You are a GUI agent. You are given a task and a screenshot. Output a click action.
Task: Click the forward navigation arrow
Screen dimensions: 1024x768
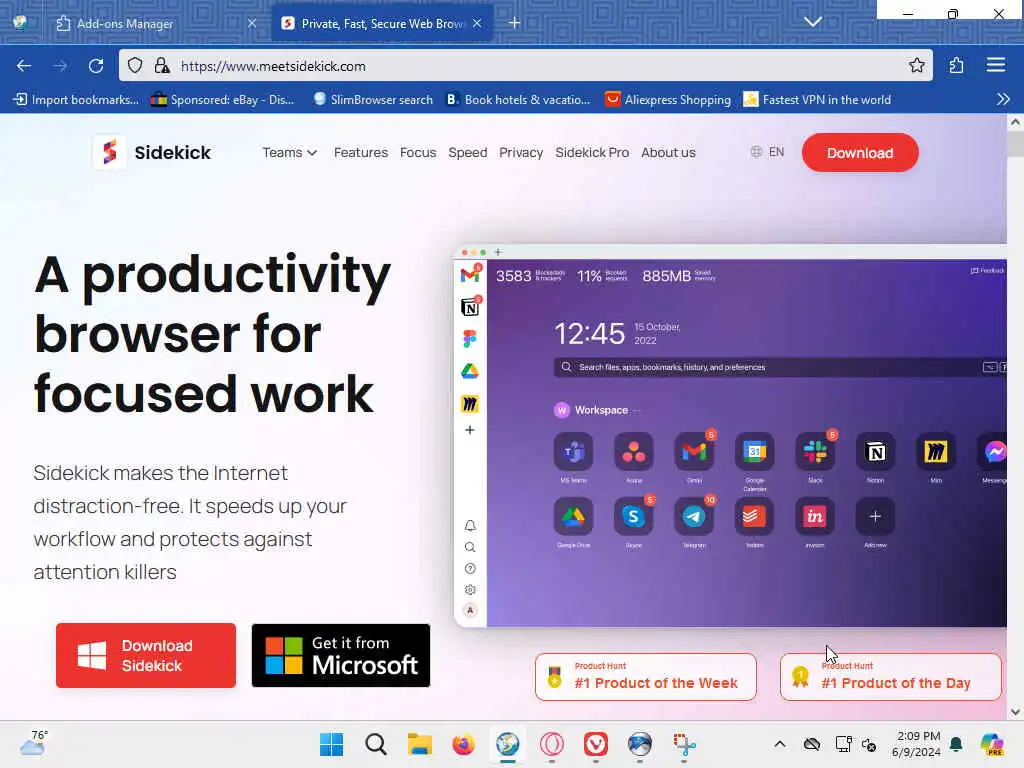[x=60, y=66]
